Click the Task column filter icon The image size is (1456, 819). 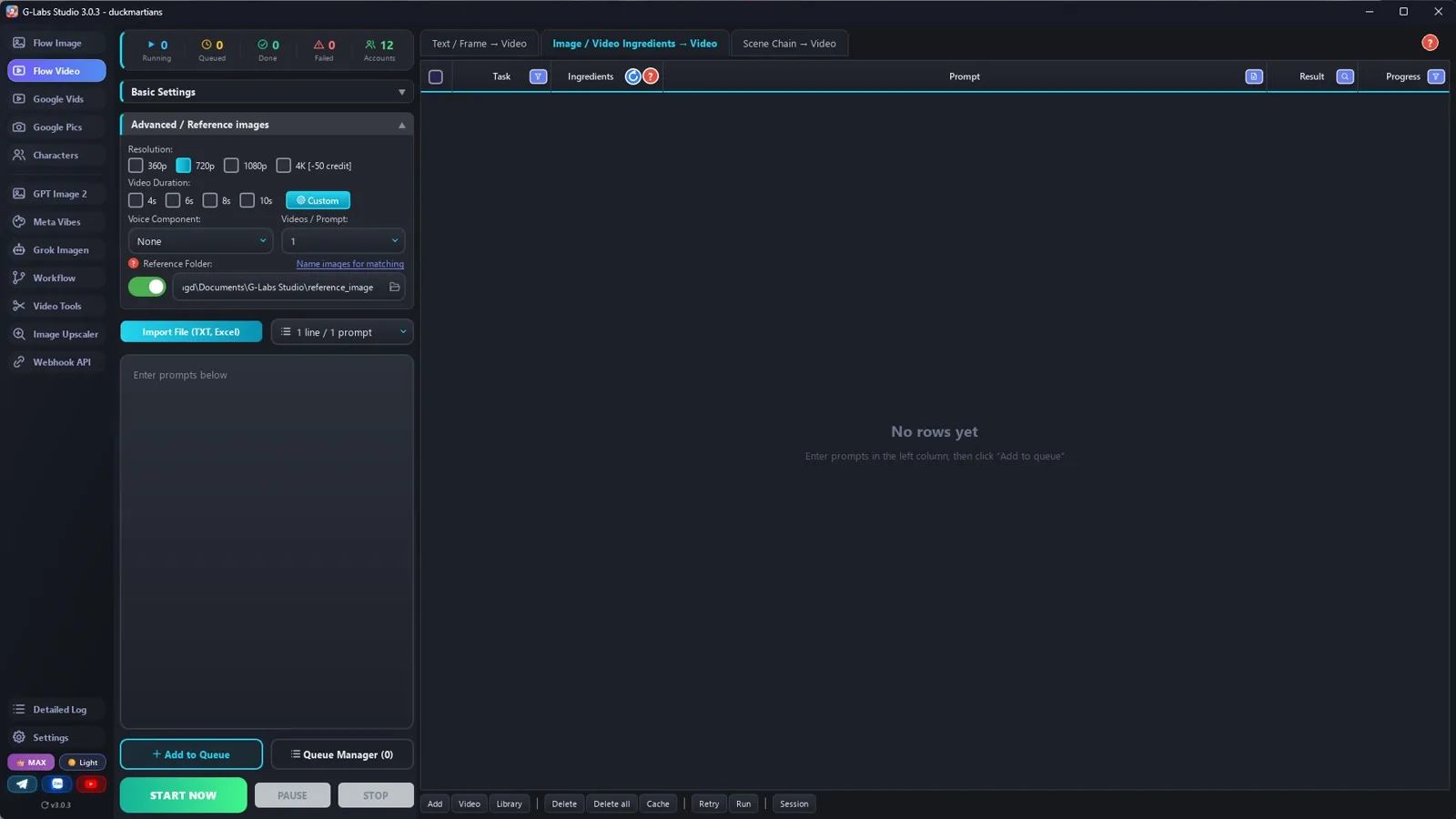point(538,76)
